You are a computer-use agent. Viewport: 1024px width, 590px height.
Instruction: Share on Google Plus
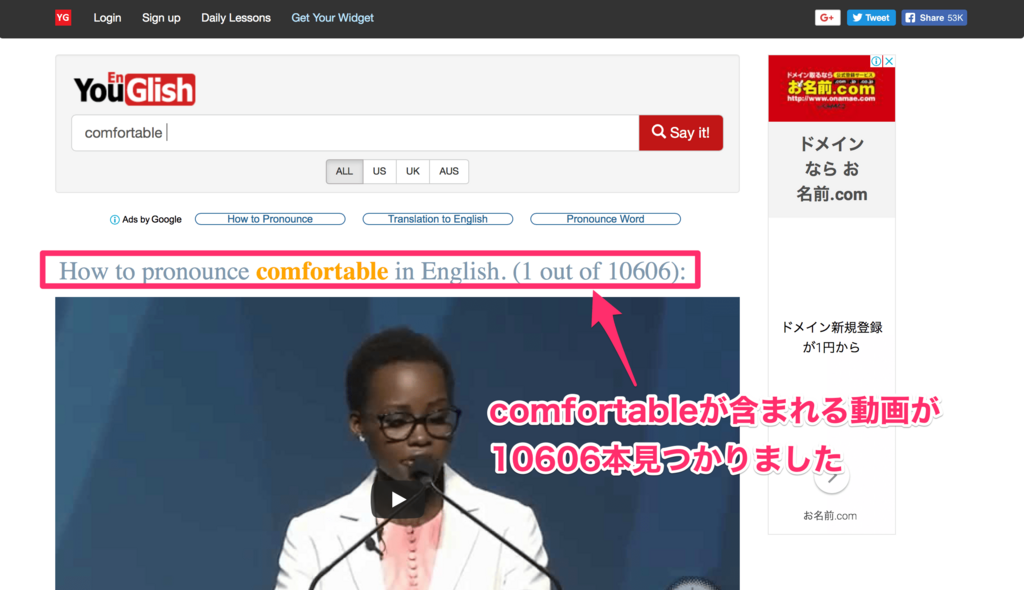click(x=827, y=18)
